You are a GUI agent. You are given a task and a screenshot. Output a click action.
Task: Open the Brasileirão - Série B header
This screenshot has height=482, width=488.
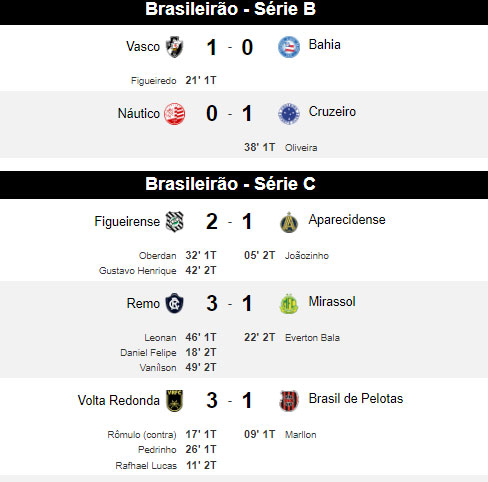pyautogui.click(x=244, y=11)
